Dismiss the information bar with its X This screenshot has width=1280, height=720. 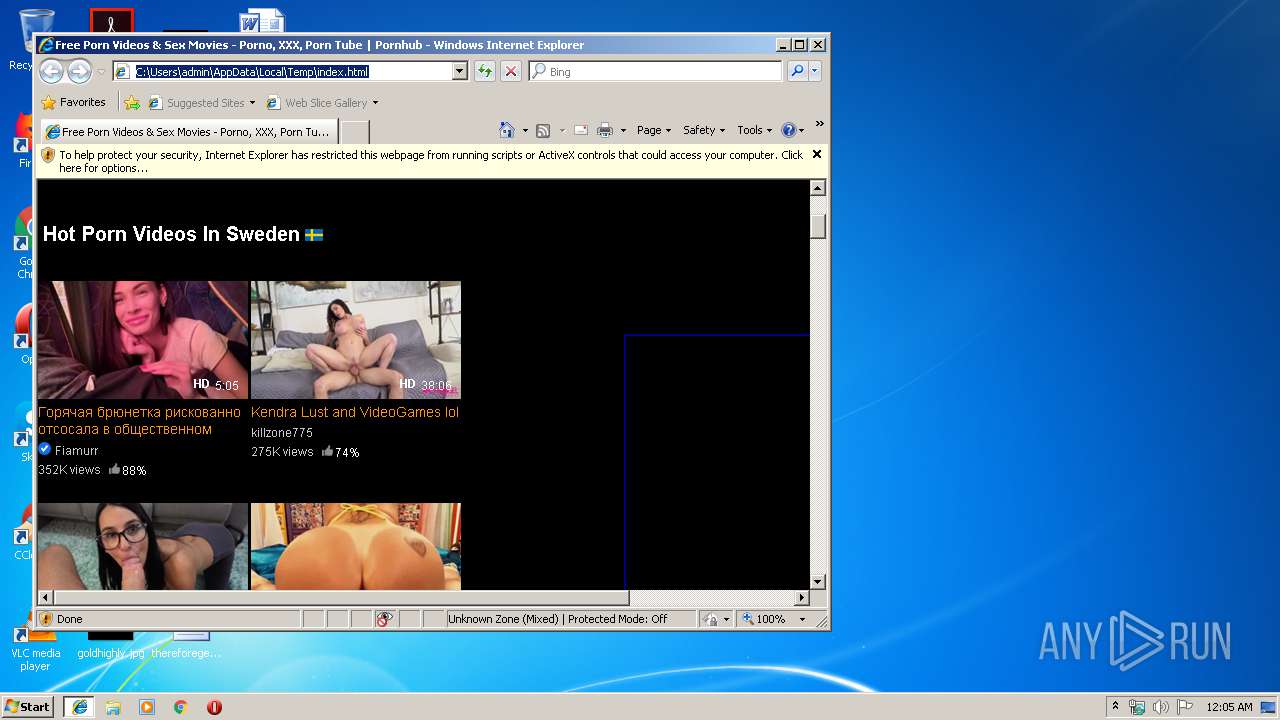click(817, 154)
